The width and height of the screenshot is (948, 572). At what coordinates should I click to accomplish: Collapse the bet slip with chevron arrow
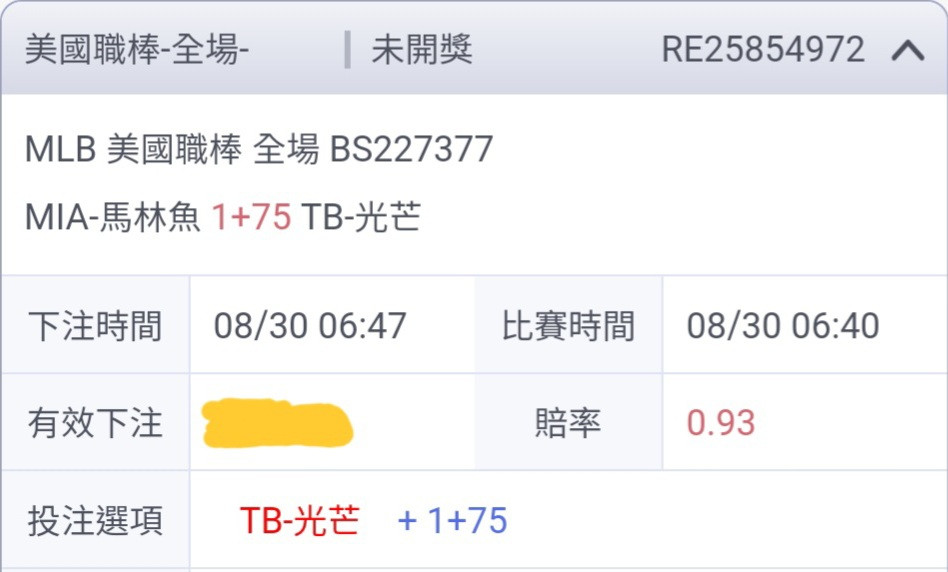click(x=907, y=50)
